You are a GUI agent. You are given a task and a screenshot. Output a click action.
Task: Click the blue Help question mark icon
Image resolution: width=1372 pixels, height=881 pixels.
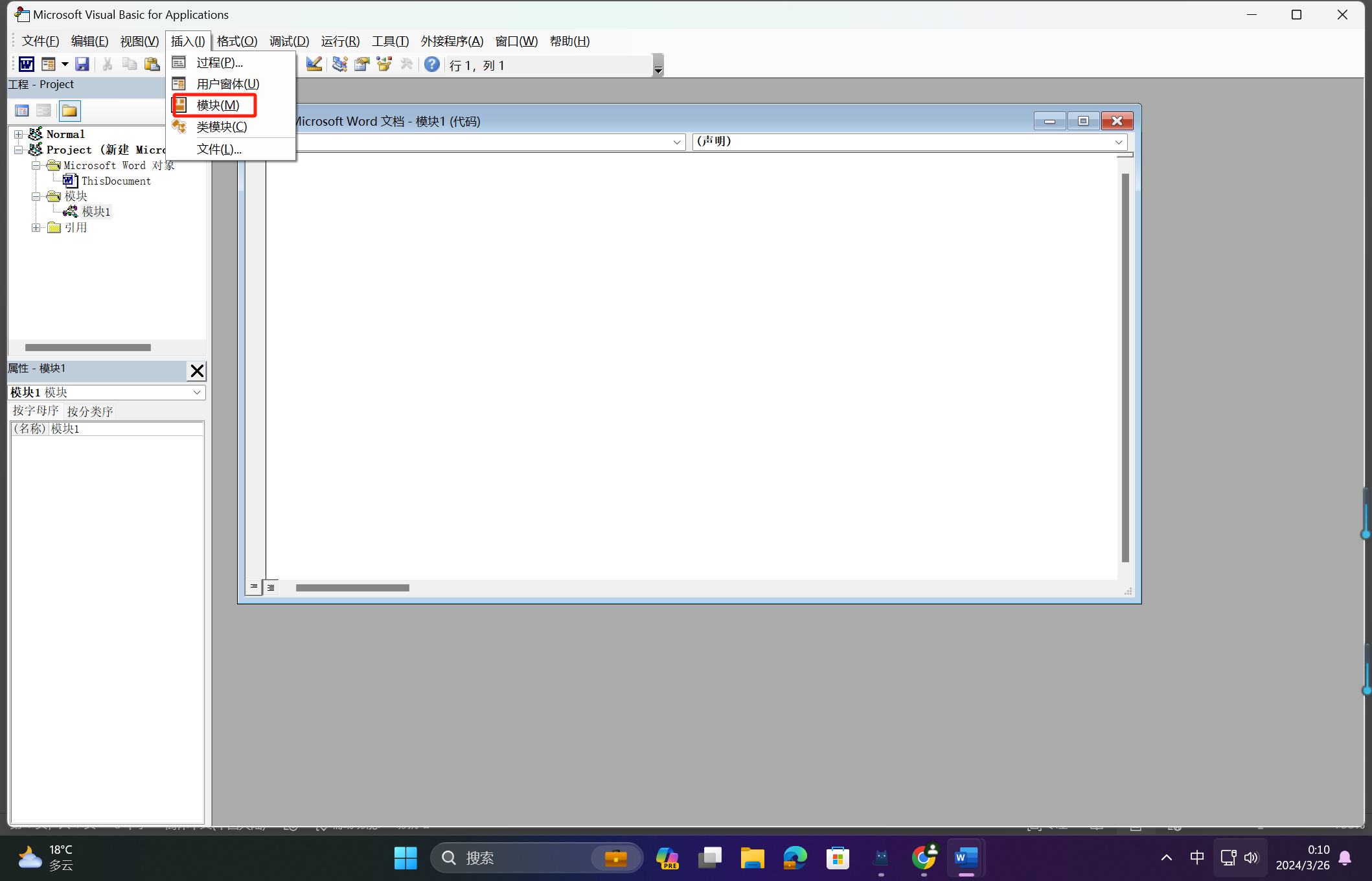click(x=431, y=64)
